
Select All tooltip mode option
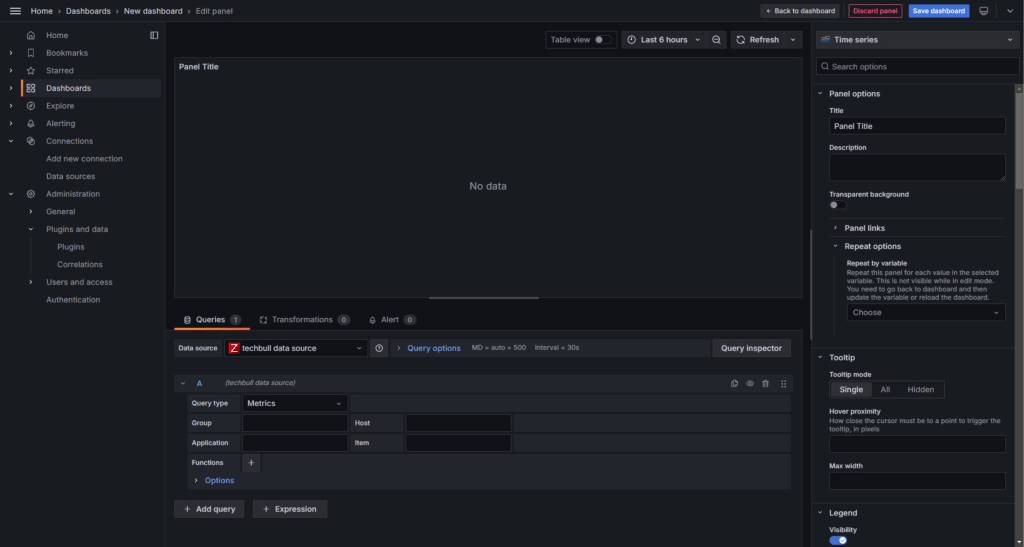tap(885, 389)
